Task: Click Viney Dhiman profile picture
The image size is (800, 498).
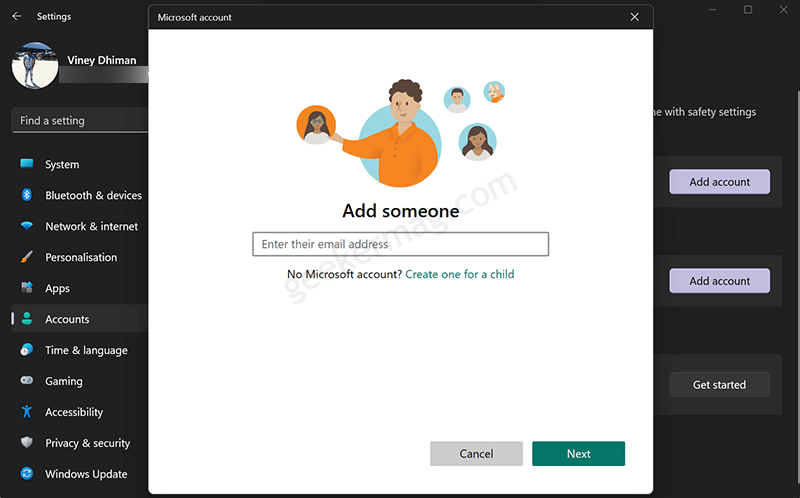Action: (35, 65)
